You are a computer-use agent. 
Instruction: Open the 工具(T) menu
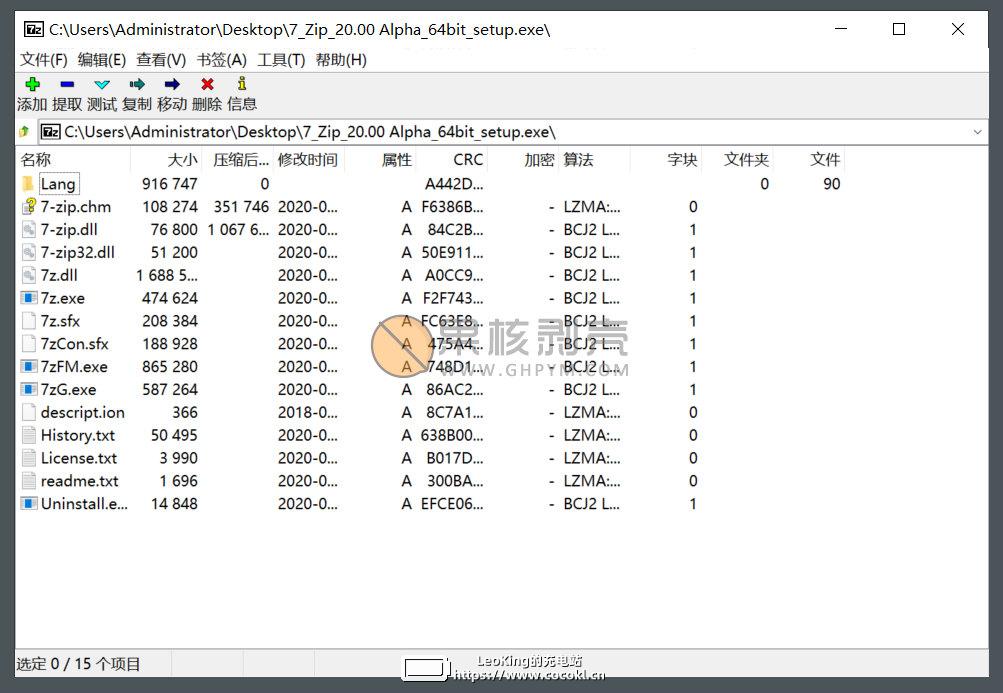tap(281, 60)
